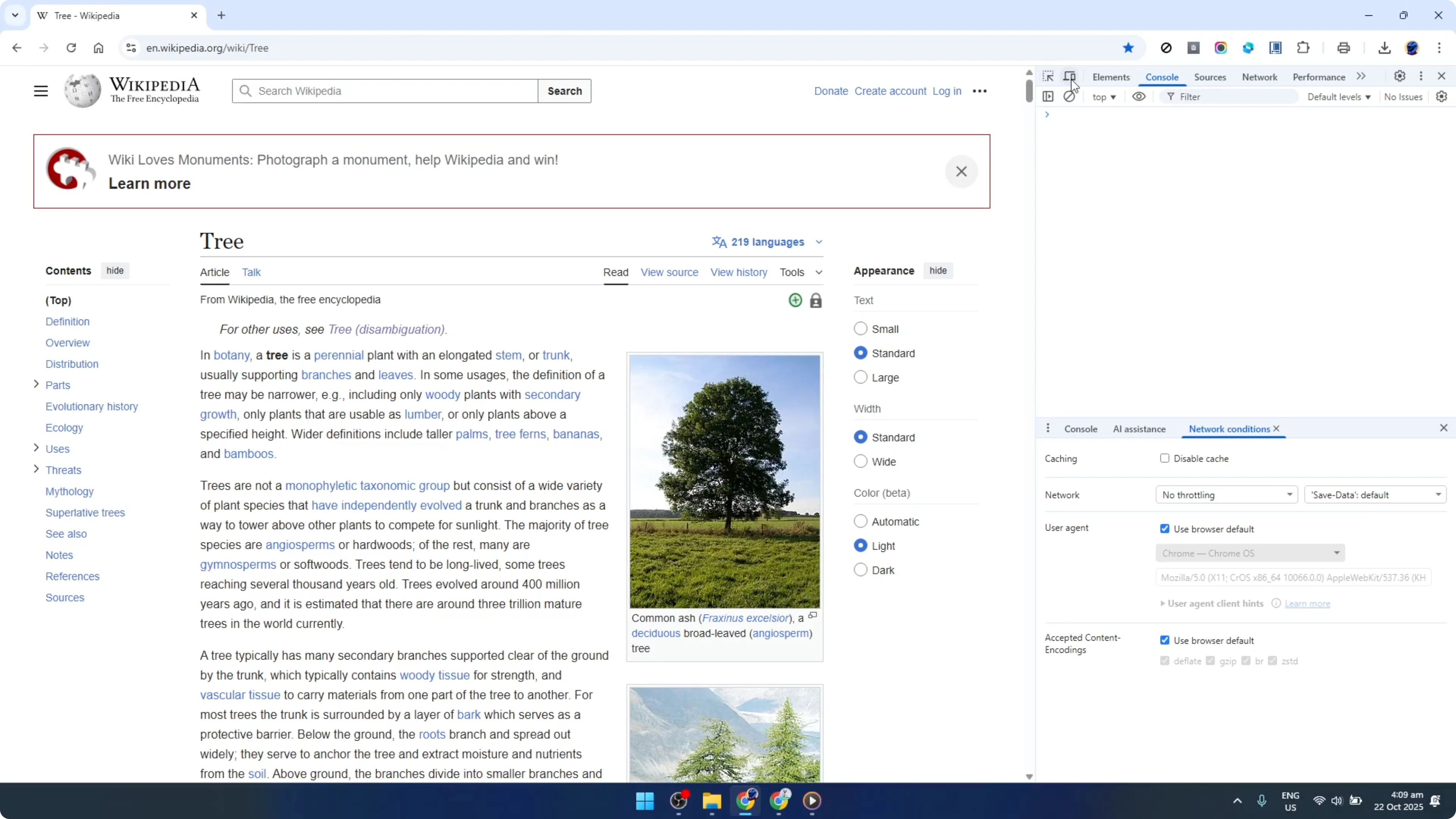1456x819 pixels.
Task: Open the Wikipedia hamburger menu
Action: pyautogui.click(x=40, y=91)
